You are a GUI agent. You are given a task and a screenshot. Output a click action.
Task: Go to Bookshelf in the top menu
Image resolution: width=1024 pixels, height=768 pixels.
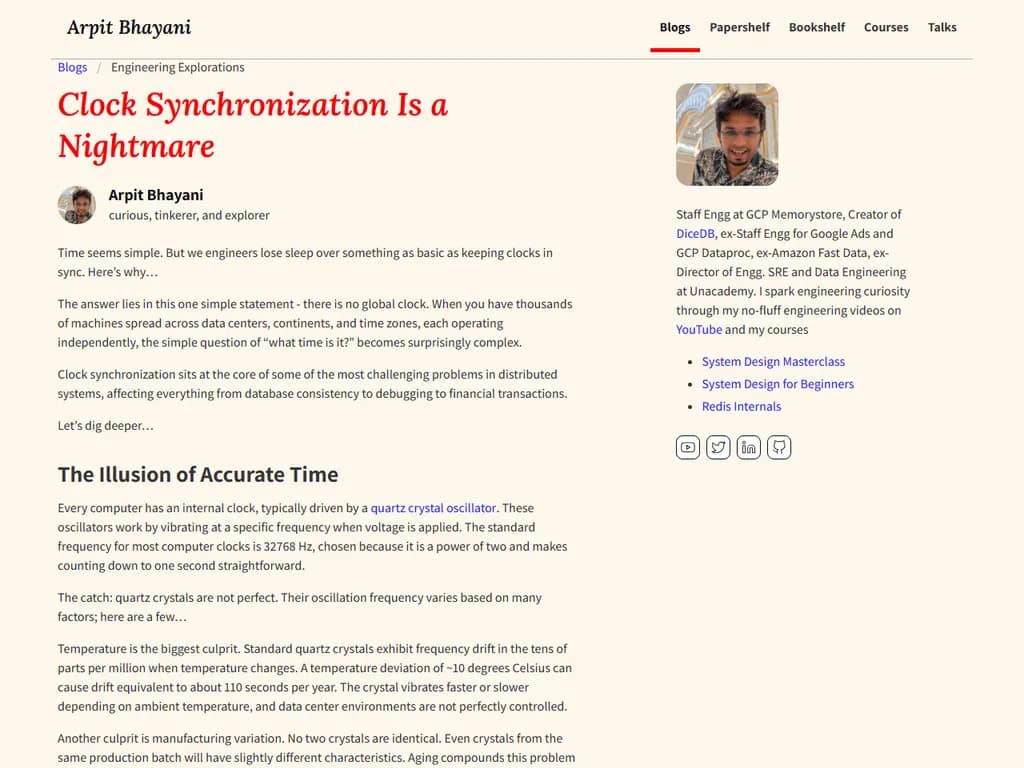click(x=817, y=27)
